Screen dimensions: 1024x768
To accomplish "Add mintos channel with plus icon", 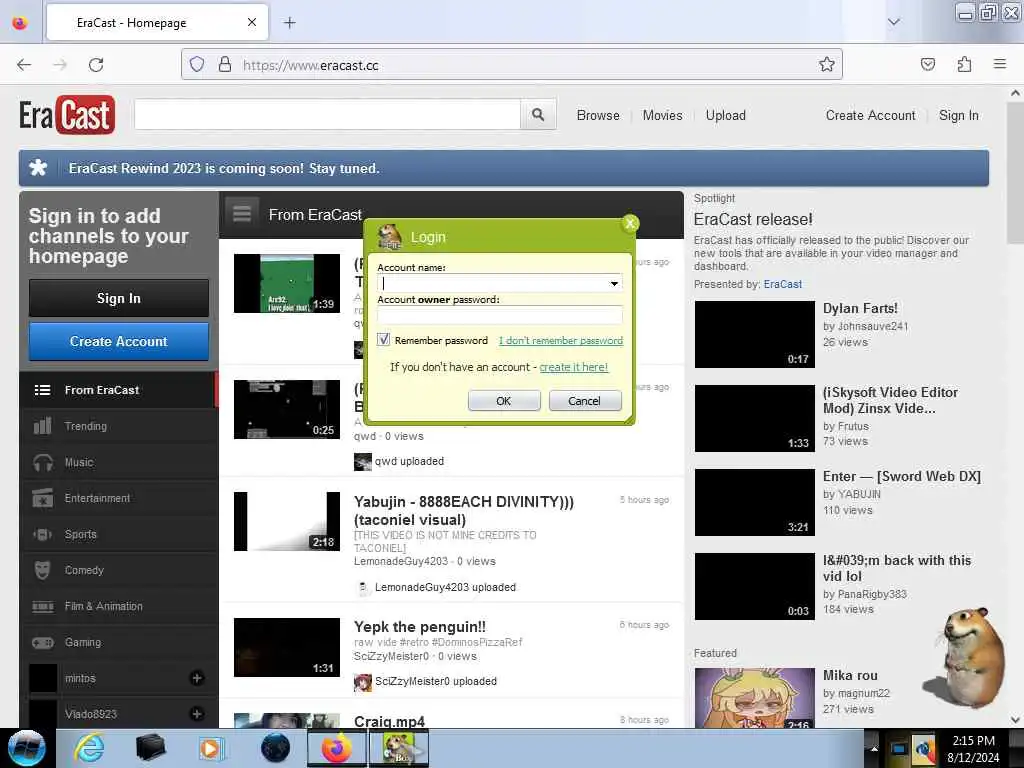I will click(197, 678).
